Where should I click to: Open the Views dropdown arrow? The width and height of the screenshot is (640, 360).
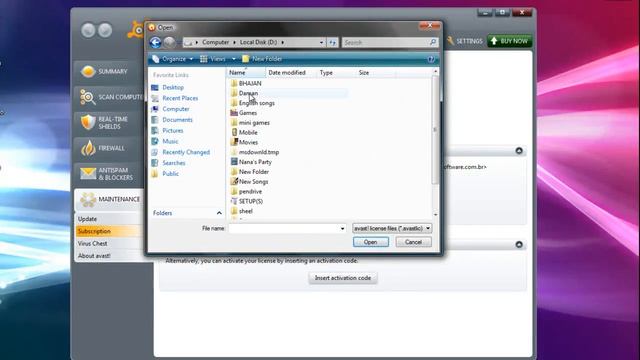pyautogui.click(x=234, y=59)
